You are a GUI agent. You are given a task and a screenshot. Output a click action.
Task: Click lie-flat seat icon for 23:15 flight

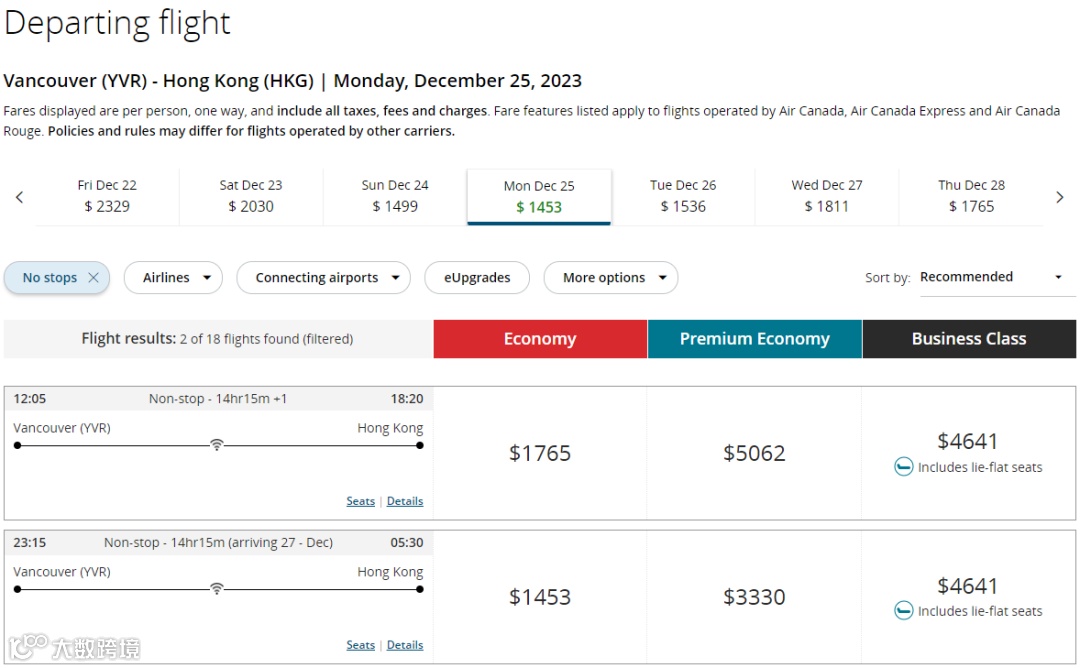click(903, 611)
